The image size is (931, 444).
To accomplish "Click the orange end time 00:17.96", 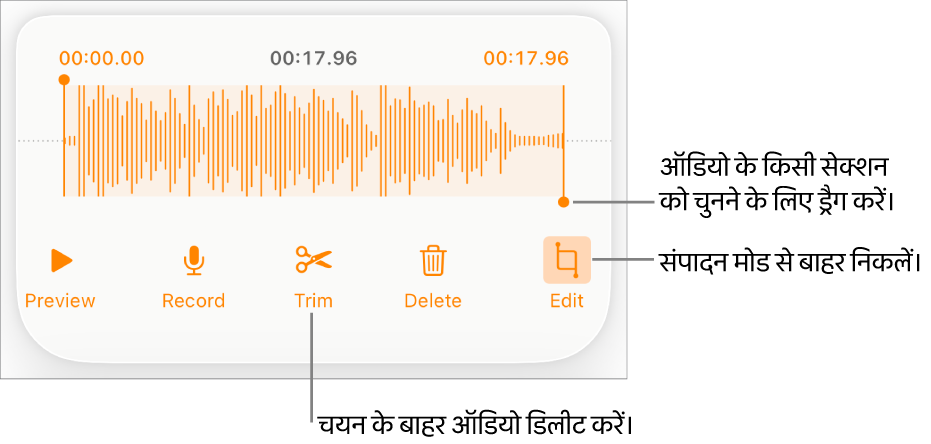I will pyautogui.click(x=526, y=58).
